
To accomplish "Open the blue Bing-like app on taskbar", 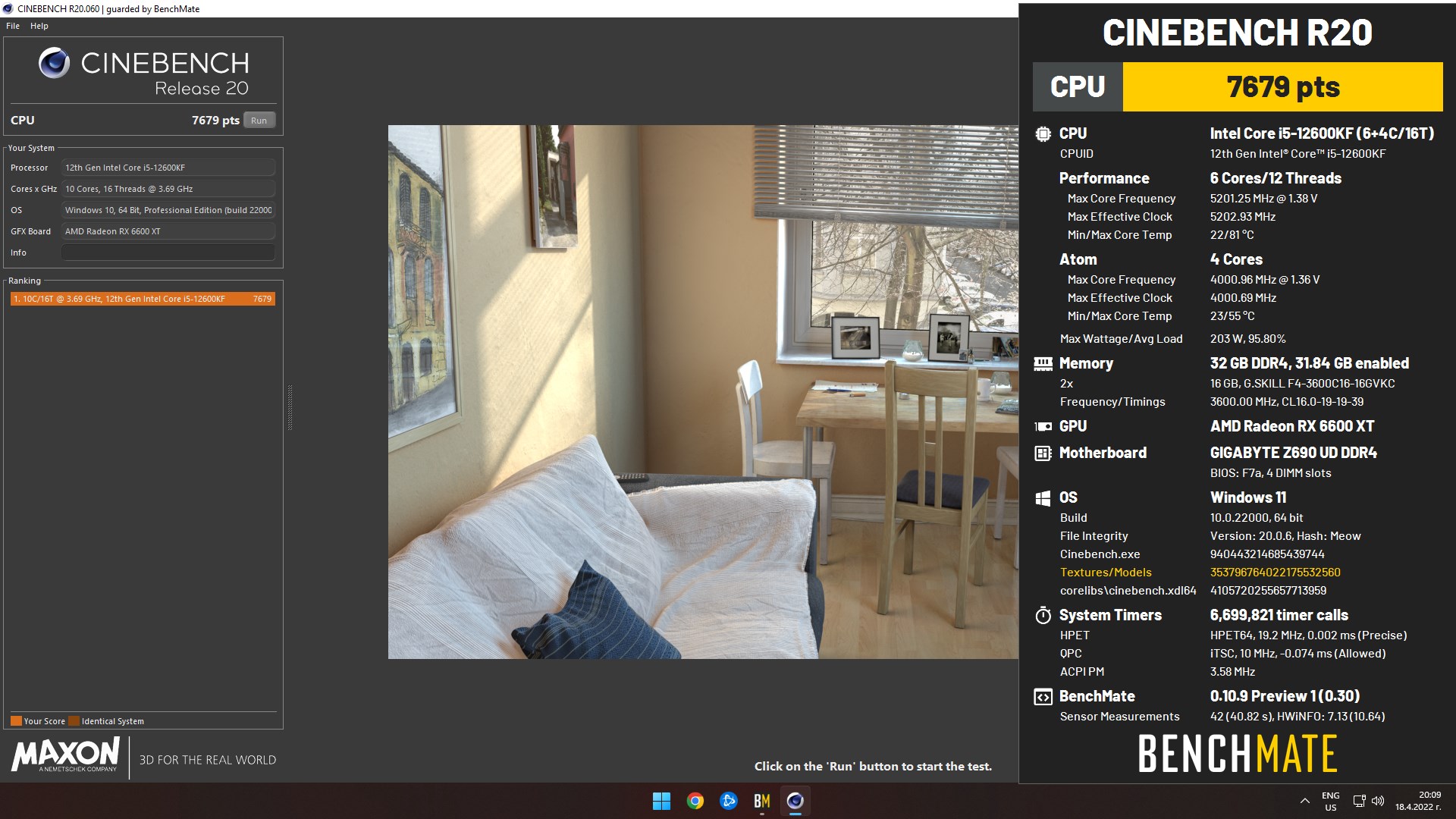I will (x=728, y=801).
